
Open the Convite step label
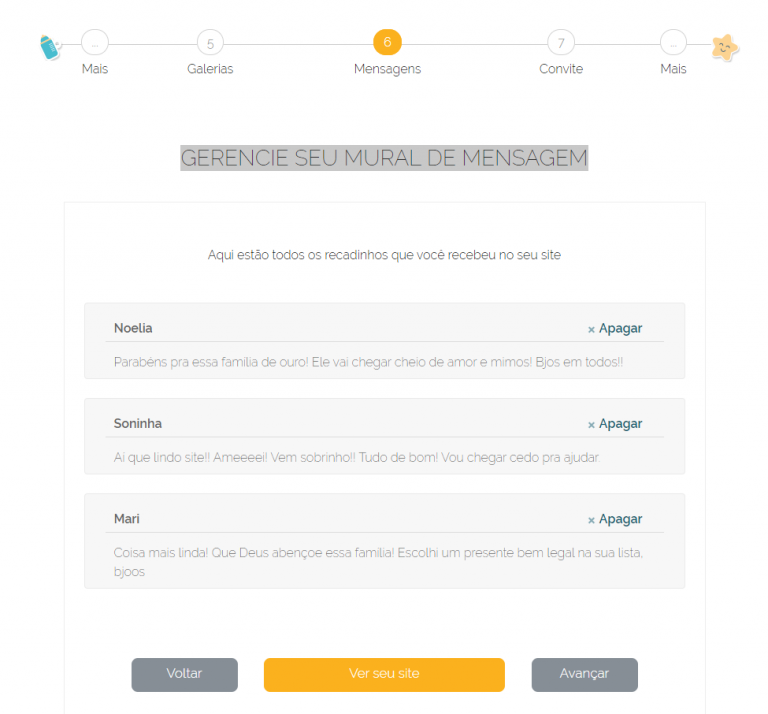pyautogui.click(x=561, y=69)
